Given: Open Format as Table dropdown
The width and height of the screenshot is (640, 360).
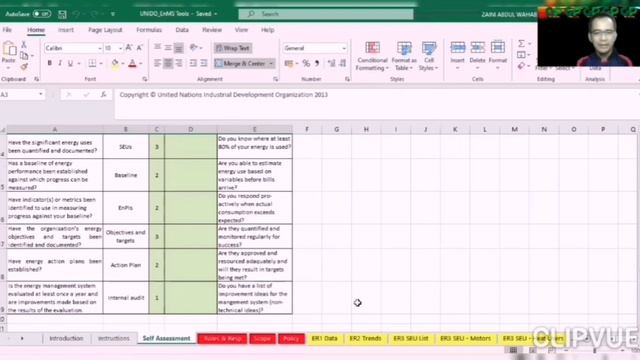Looking at the screenshot, I should pyautogui.click(x=404, y=56).
